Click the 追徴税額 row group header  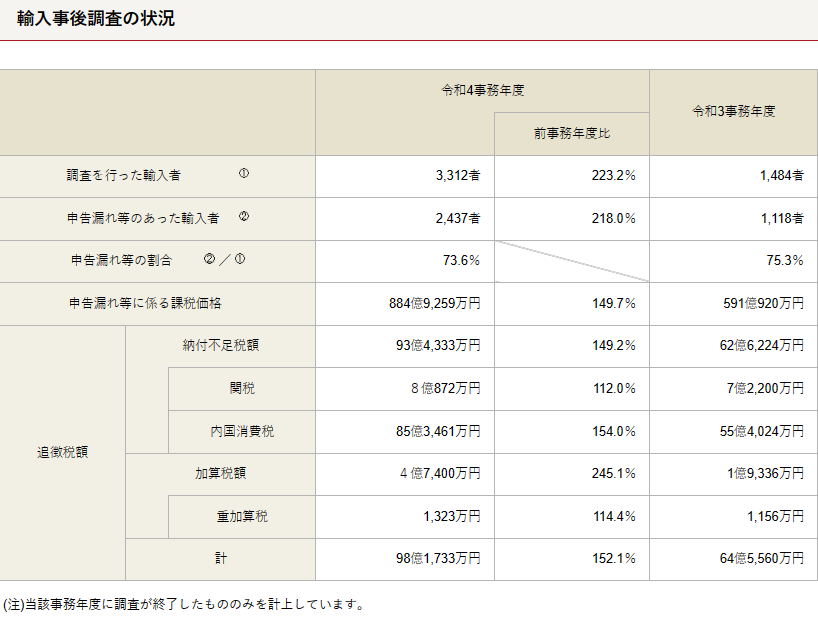tap(62, 452)
